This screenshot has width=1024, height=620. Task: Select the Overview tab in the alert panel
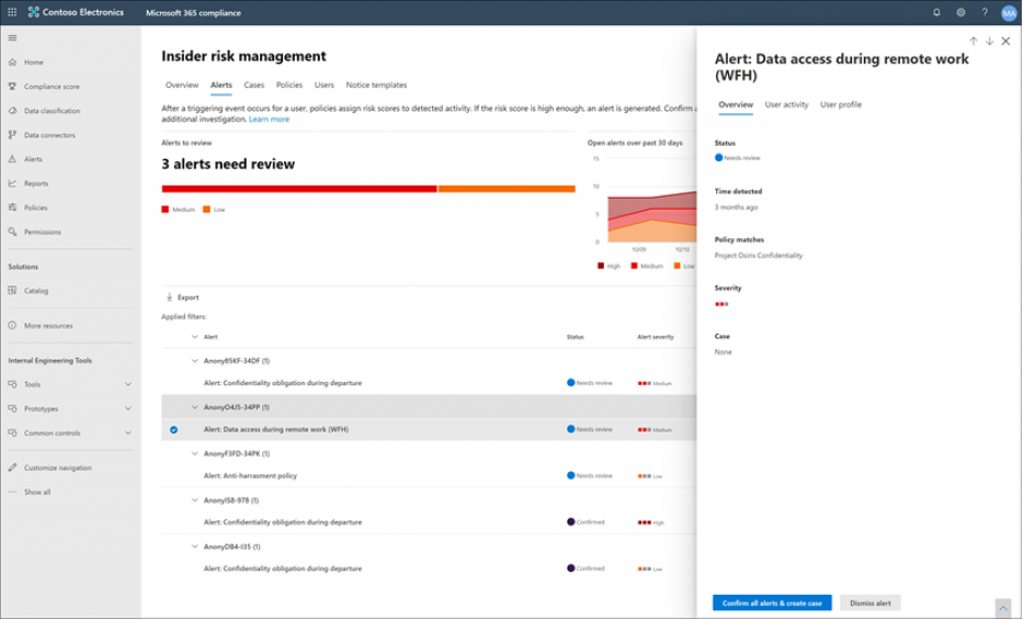(735, 105)
